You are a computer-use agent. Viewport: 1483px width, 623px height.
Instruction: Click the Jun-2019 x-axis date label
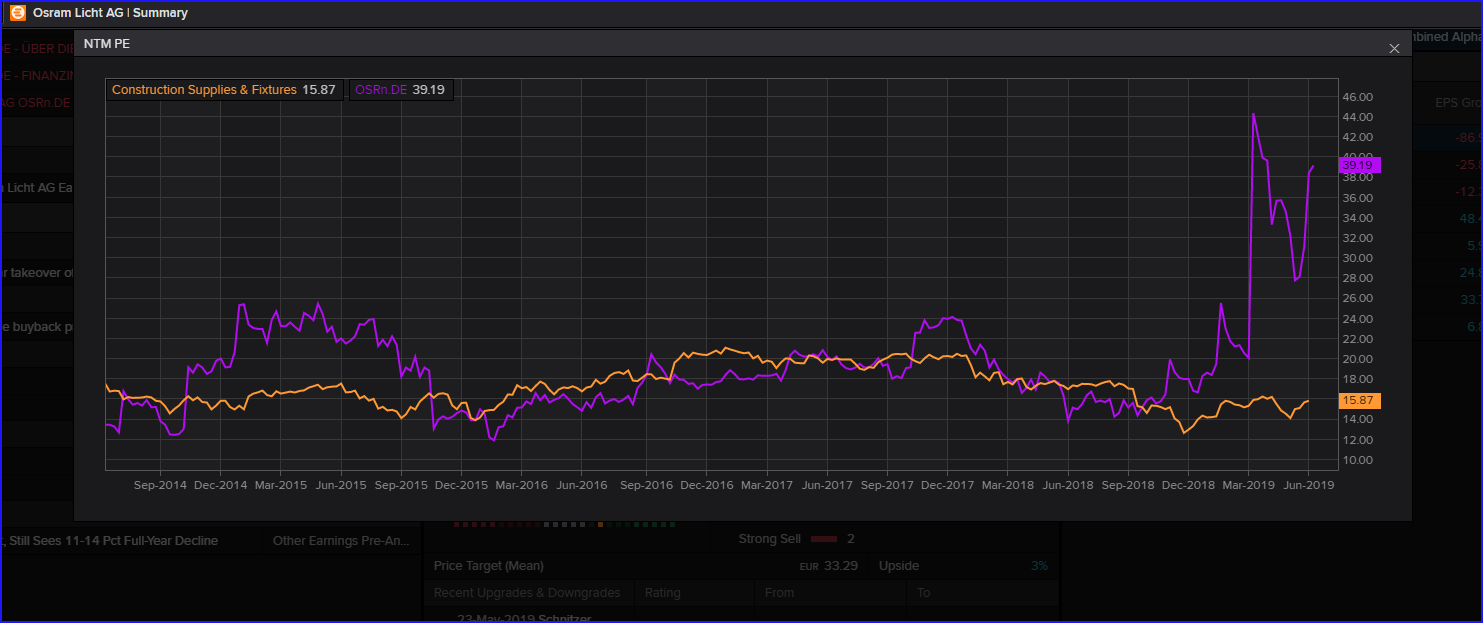(x=1308, y=485)
